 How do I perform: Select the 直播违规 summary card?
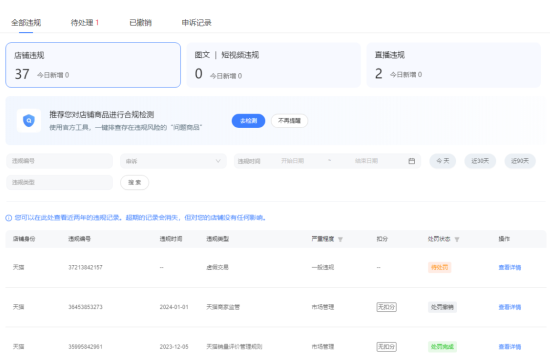tap(454, 65)
